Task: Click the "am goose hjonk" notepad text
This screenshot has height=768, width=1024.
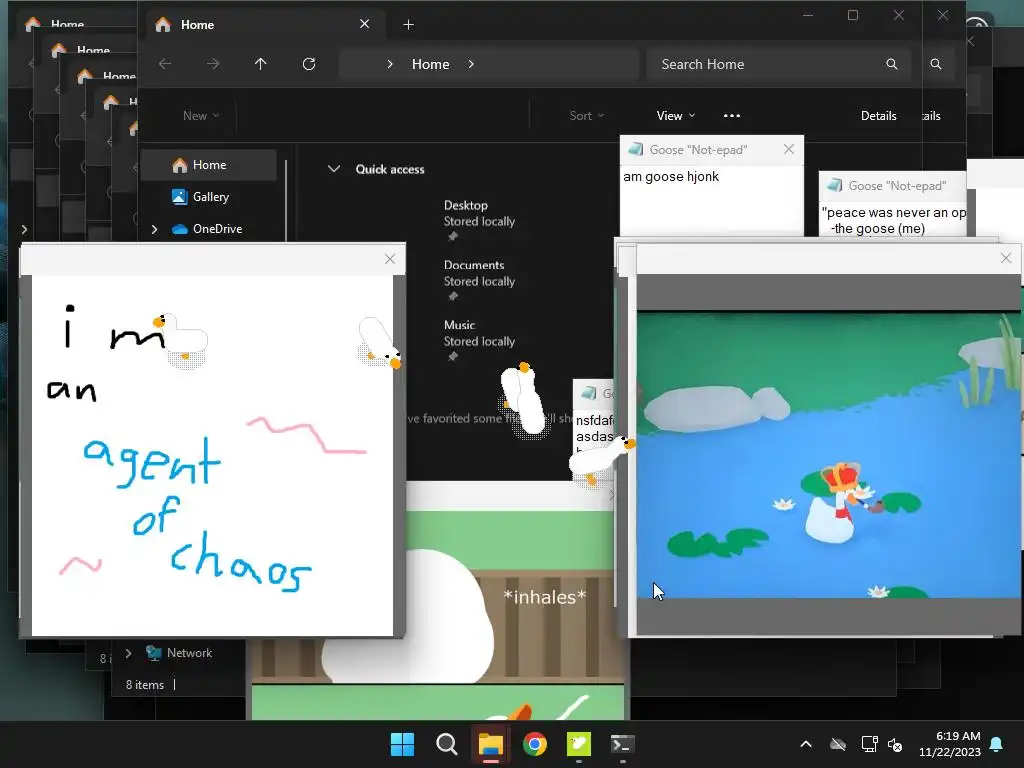Action: point(671,176)
